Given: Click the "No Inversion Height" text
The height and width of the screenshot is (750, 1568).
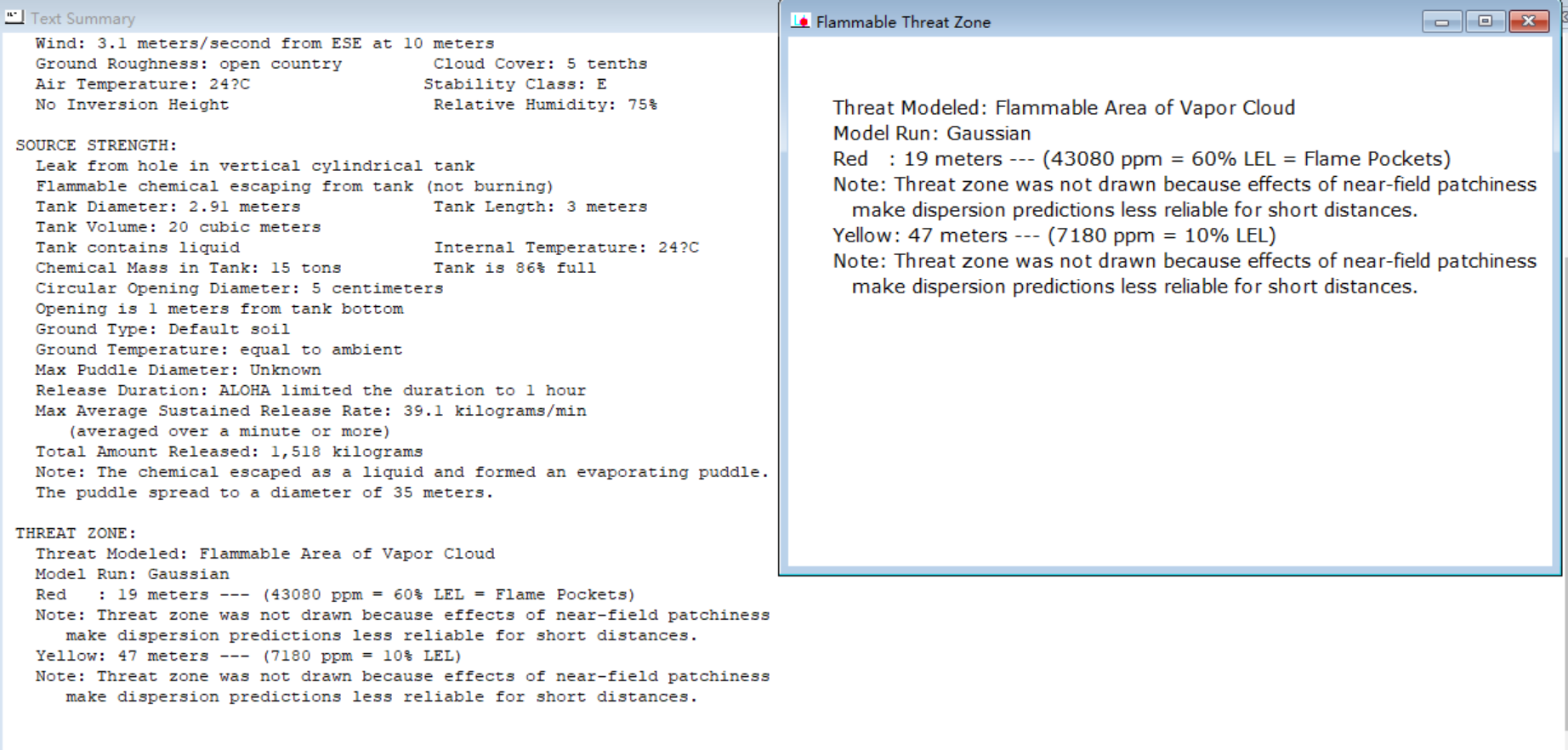Looking at the screenshot, I should click(x=132, y=105).
